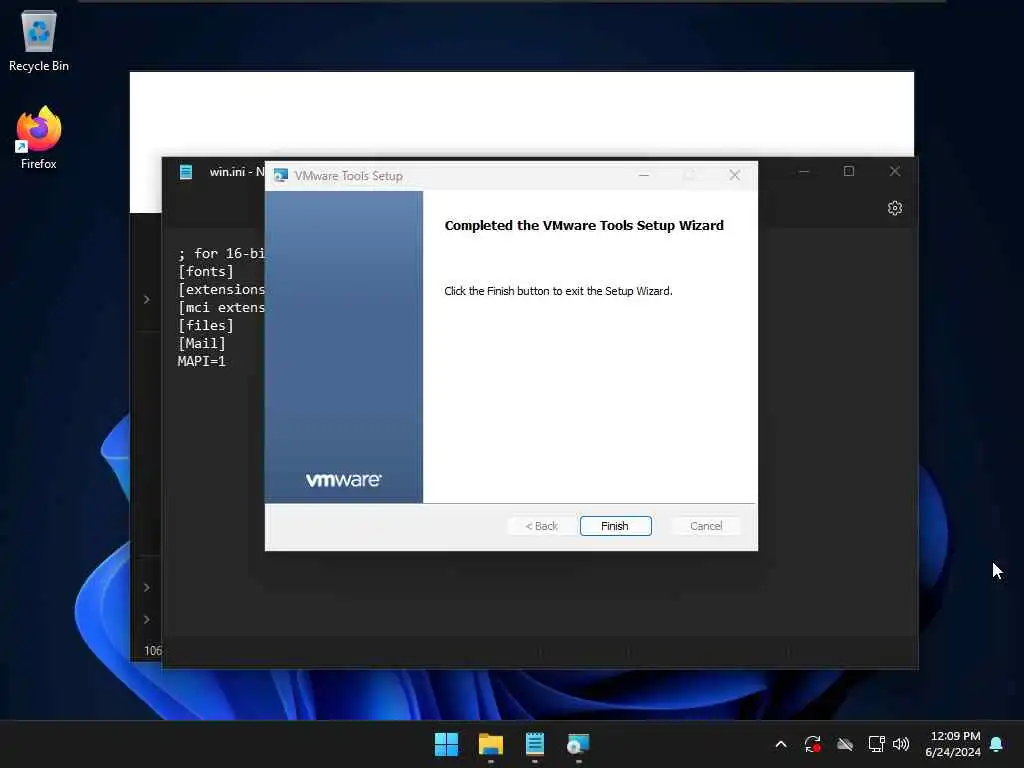Image resolution: width=1024 pixels, height=768 pixels.
Task: Show hidden system tray icons
Action: tap(780, 744)
